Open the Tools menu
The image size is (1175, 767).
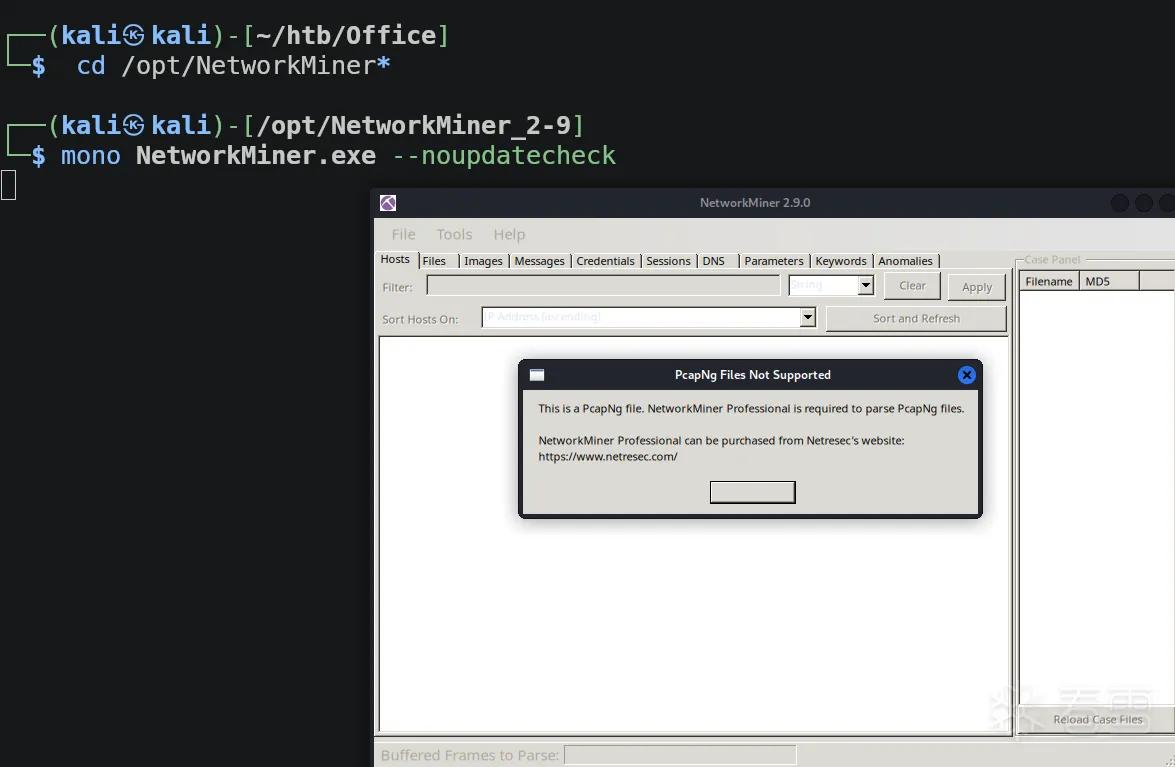[454, 234]
